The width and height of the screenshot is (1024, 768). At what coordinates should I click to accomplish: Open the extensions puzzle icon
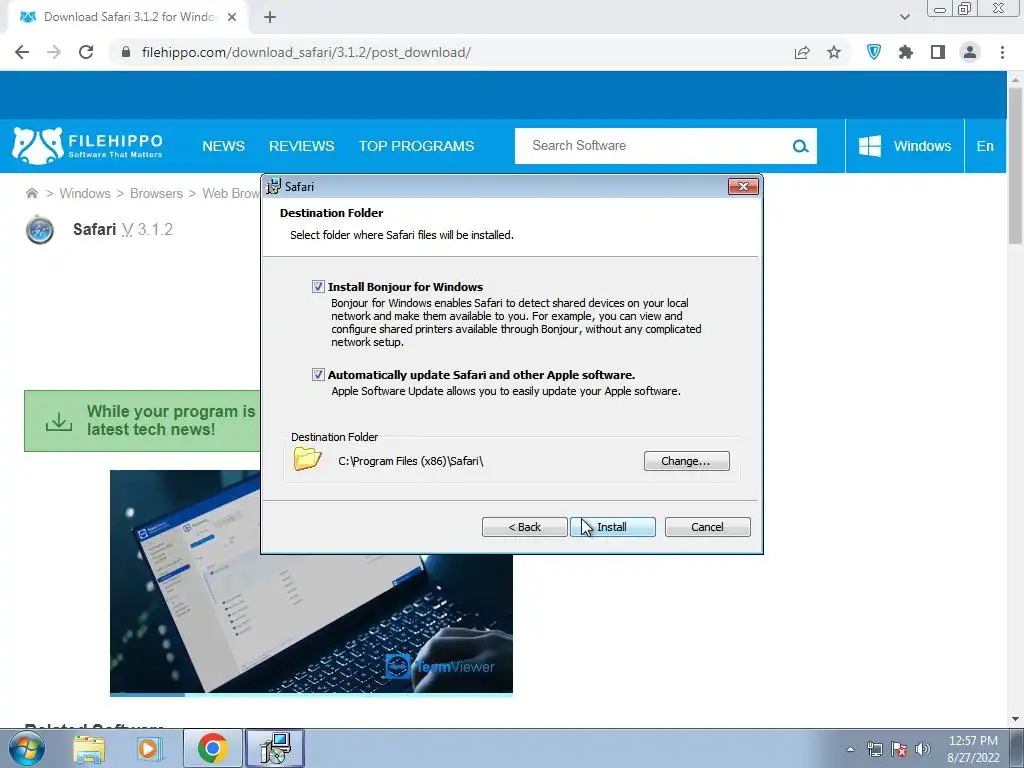(x=906, y=52)
